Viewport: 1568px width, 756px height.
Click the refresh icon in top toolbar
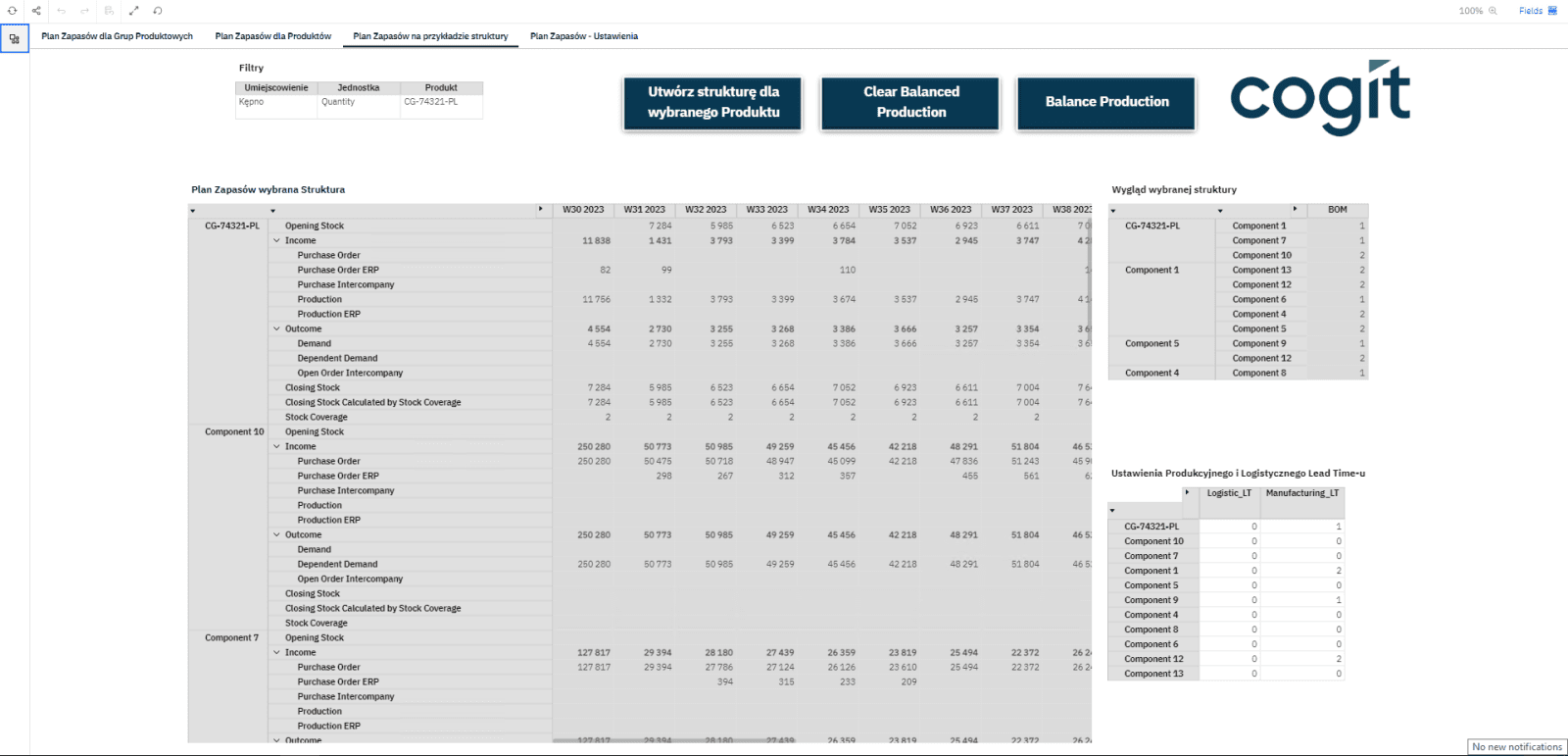13,11
